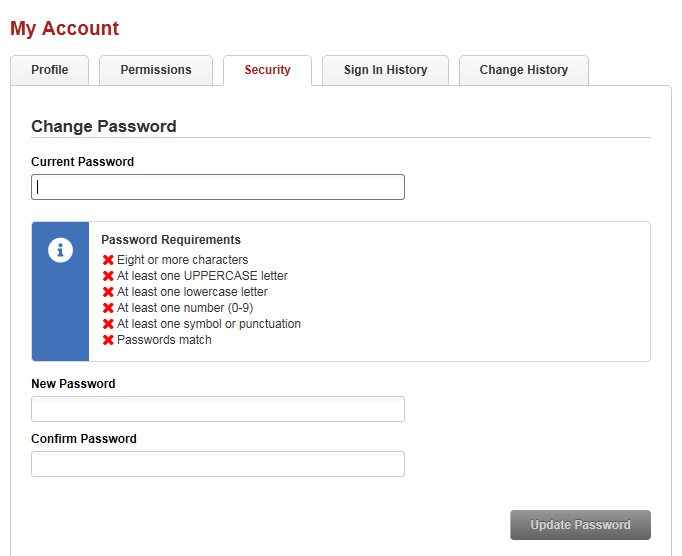The image size is (682, 556).
Task: Click red X beside symbol or punctuation requirement
Action: click(x=108, y=324)
